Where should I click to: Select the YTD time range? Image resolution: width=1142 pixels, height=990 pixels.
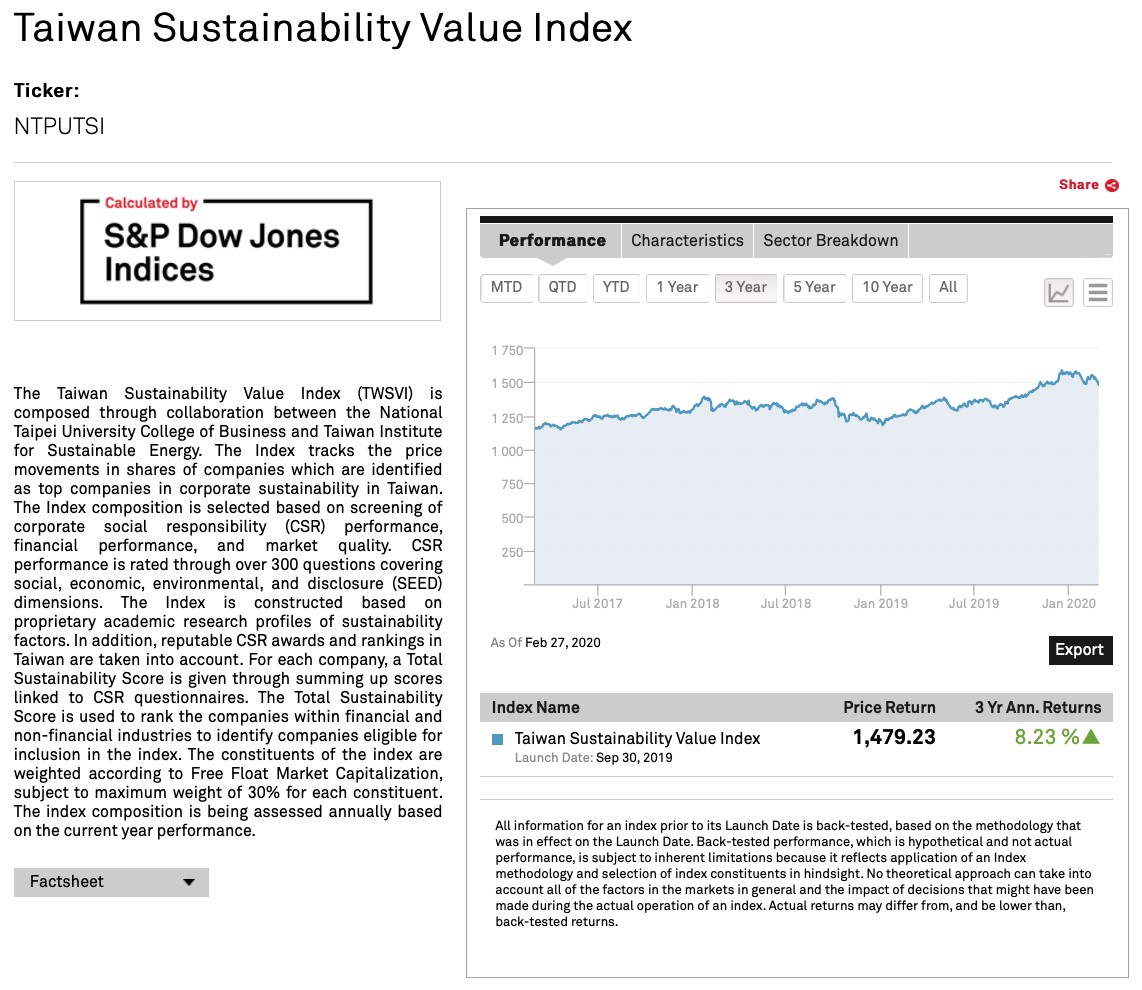(x=616, y=287)
